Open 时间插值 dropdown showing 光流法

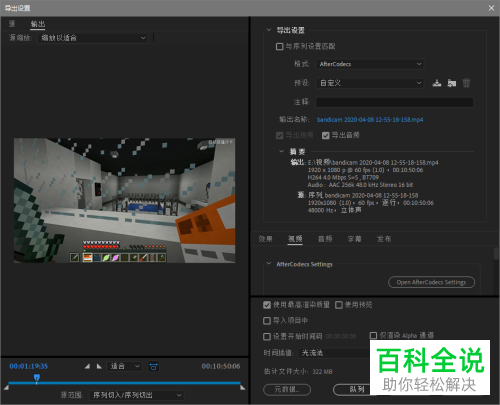(x=333, y=353)
